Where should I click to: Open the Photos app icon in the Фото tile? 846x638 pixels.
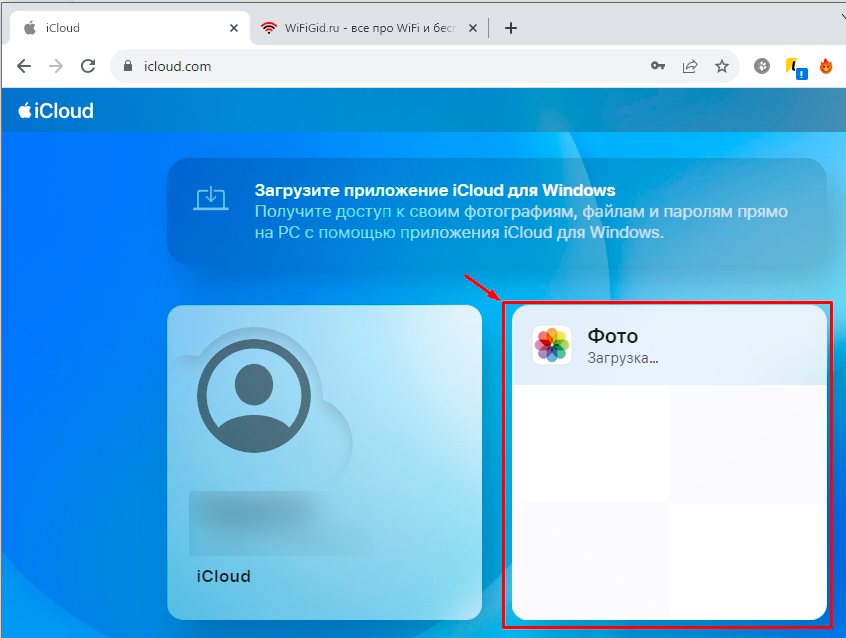(x=552, y=345)
